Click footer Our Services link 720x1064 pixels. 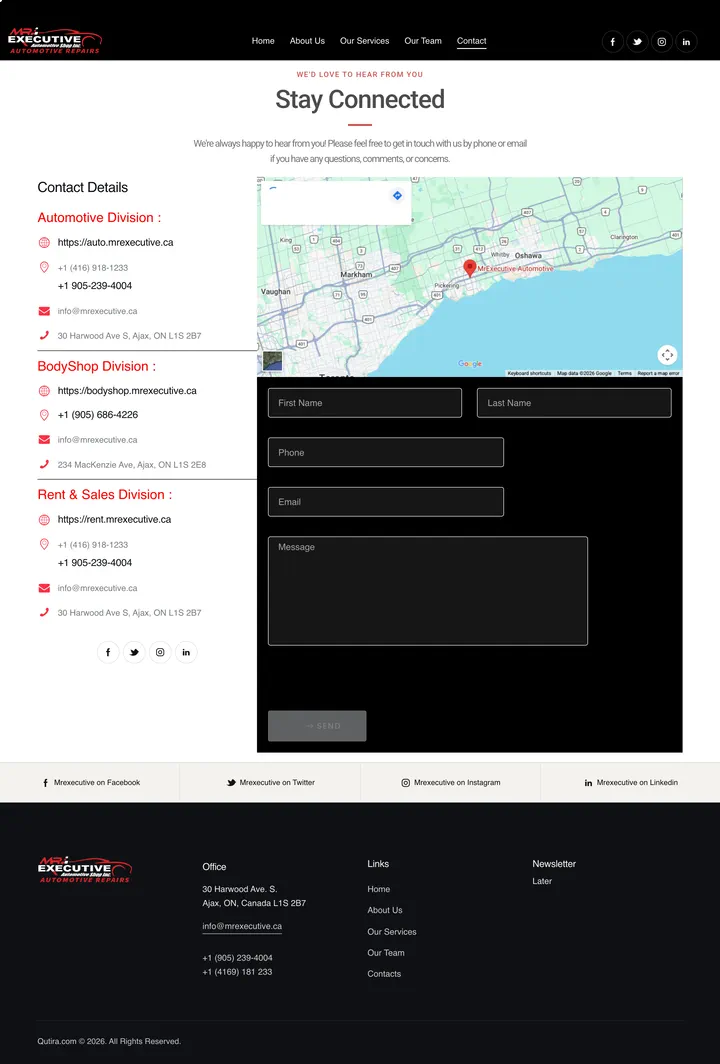point(392,932)
